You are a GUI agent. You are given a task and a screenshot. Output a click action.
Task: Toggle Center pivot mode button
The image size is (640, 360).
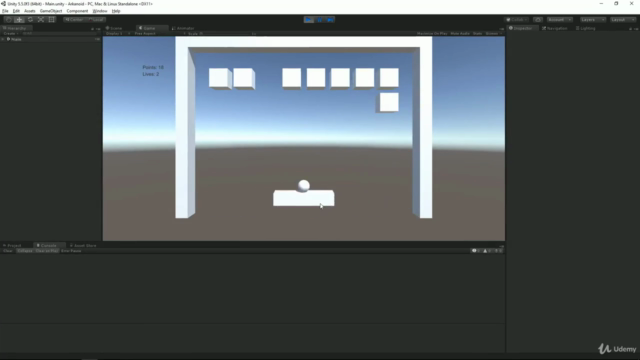pos(74,20)
